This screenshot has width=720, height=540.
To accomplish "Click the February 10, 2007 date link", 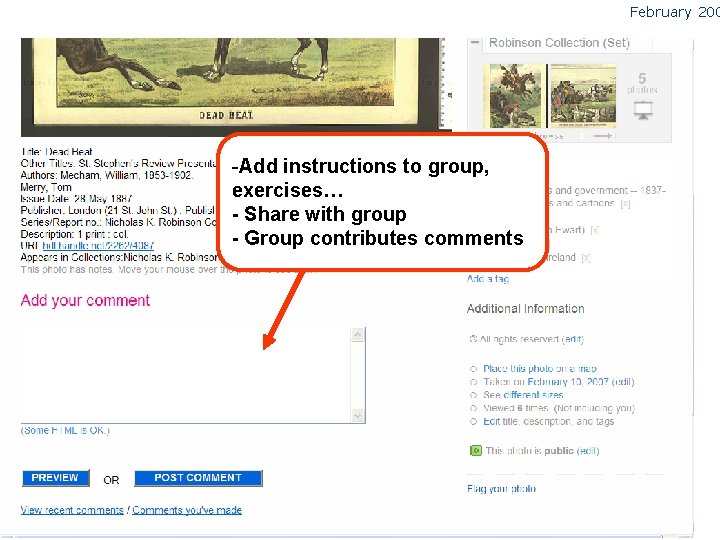I will 568,382.
